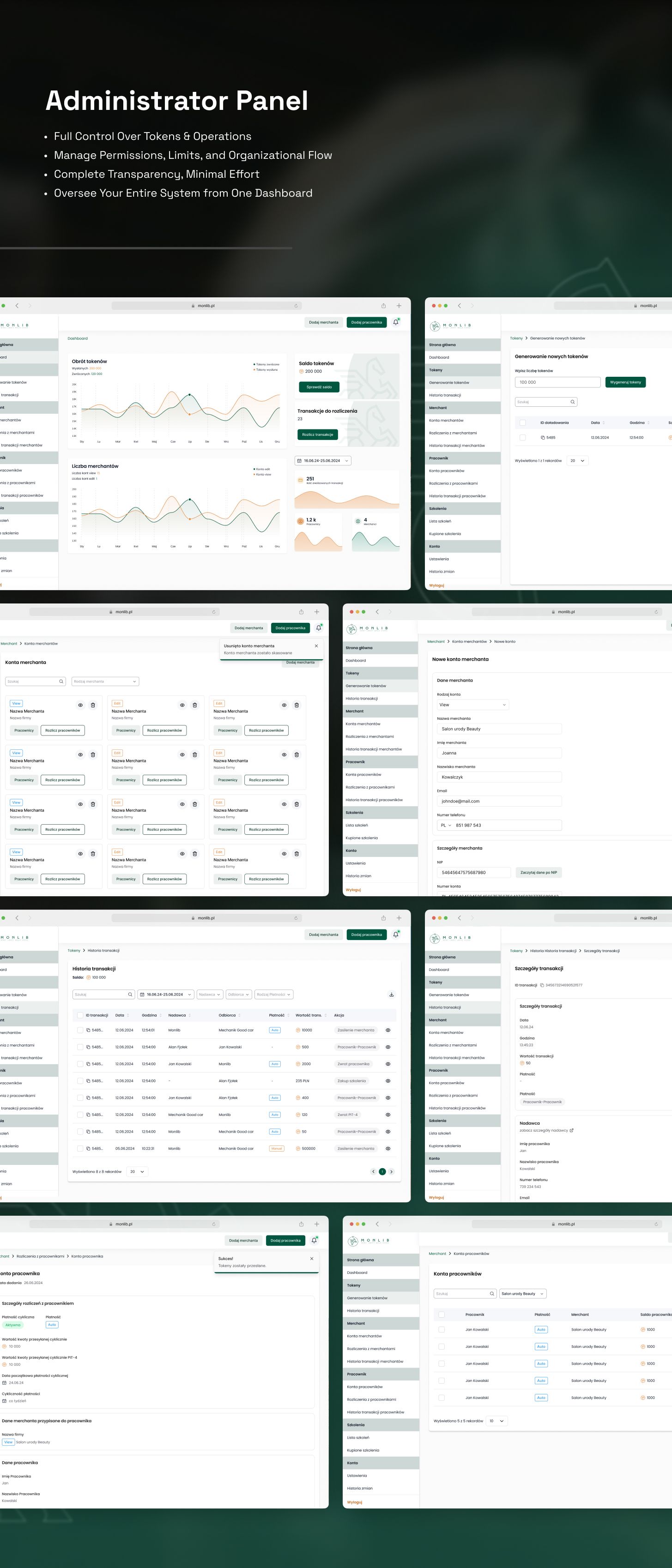The height and width of the screenshot is (1568, 672).
Task: Open external link beside zobacz szczegóły nadawcy
Action: (572, 1130)
